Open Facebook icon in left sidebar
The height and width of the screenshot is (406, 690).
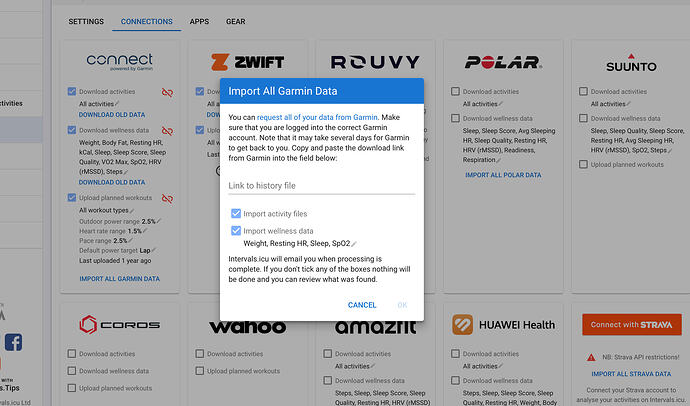(x=13, y=342)
